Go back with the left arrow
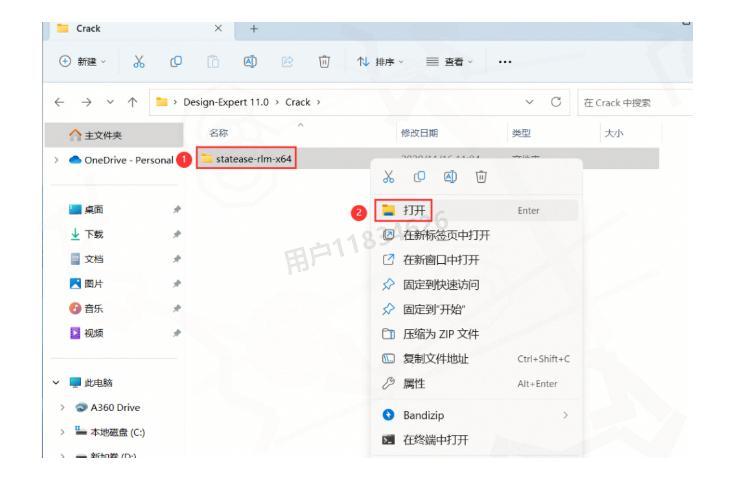 (59, 102)
